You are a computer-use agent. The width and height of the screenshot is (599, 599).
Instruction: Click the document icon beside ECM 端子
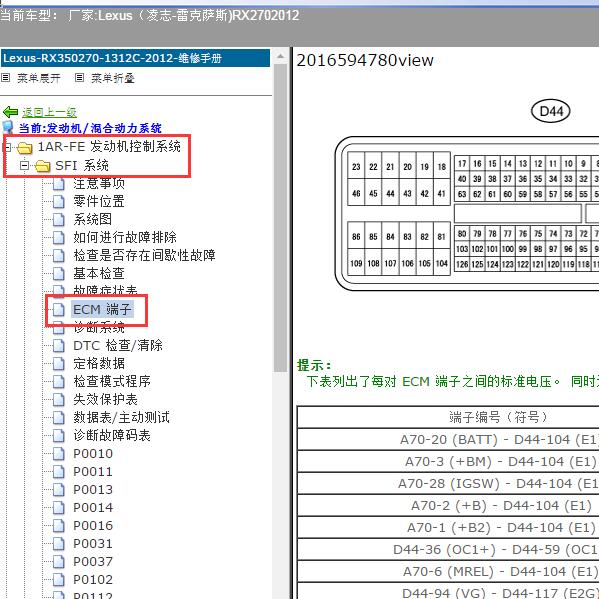(x=58, y=309)
